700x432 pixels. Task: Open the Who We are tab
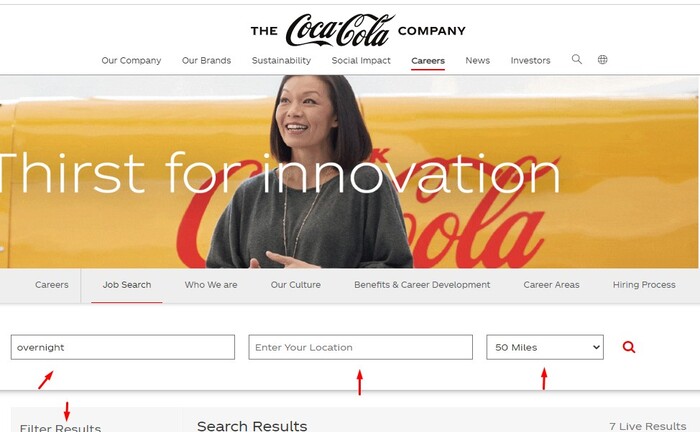pyautogui.click(x=211, y=285)
